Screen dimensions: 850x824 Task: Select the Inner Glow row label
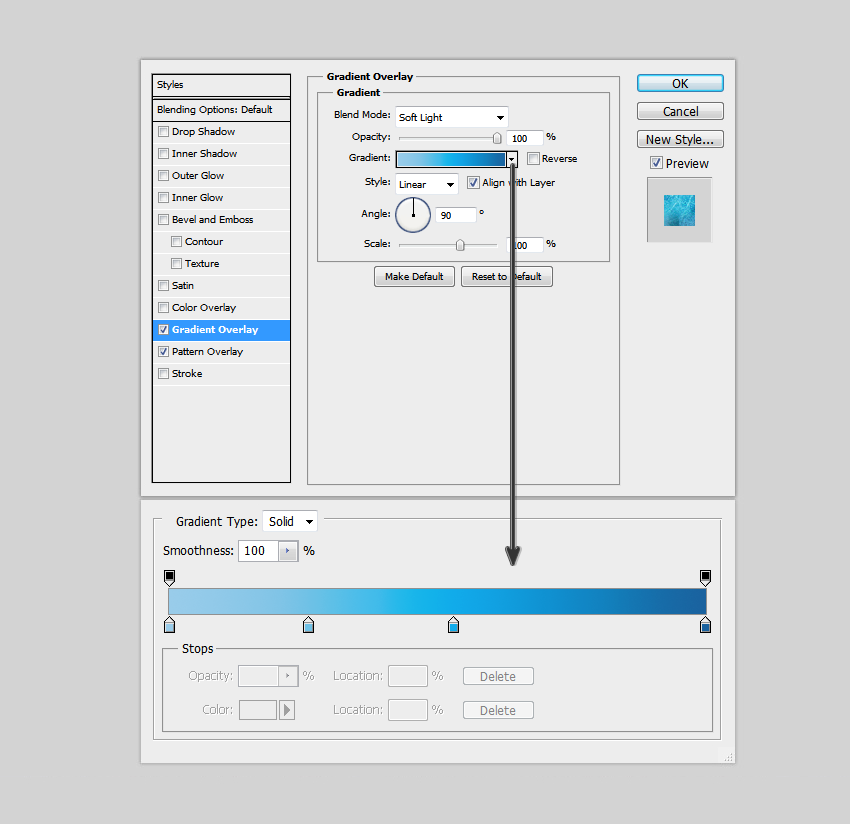pos(197,198)
